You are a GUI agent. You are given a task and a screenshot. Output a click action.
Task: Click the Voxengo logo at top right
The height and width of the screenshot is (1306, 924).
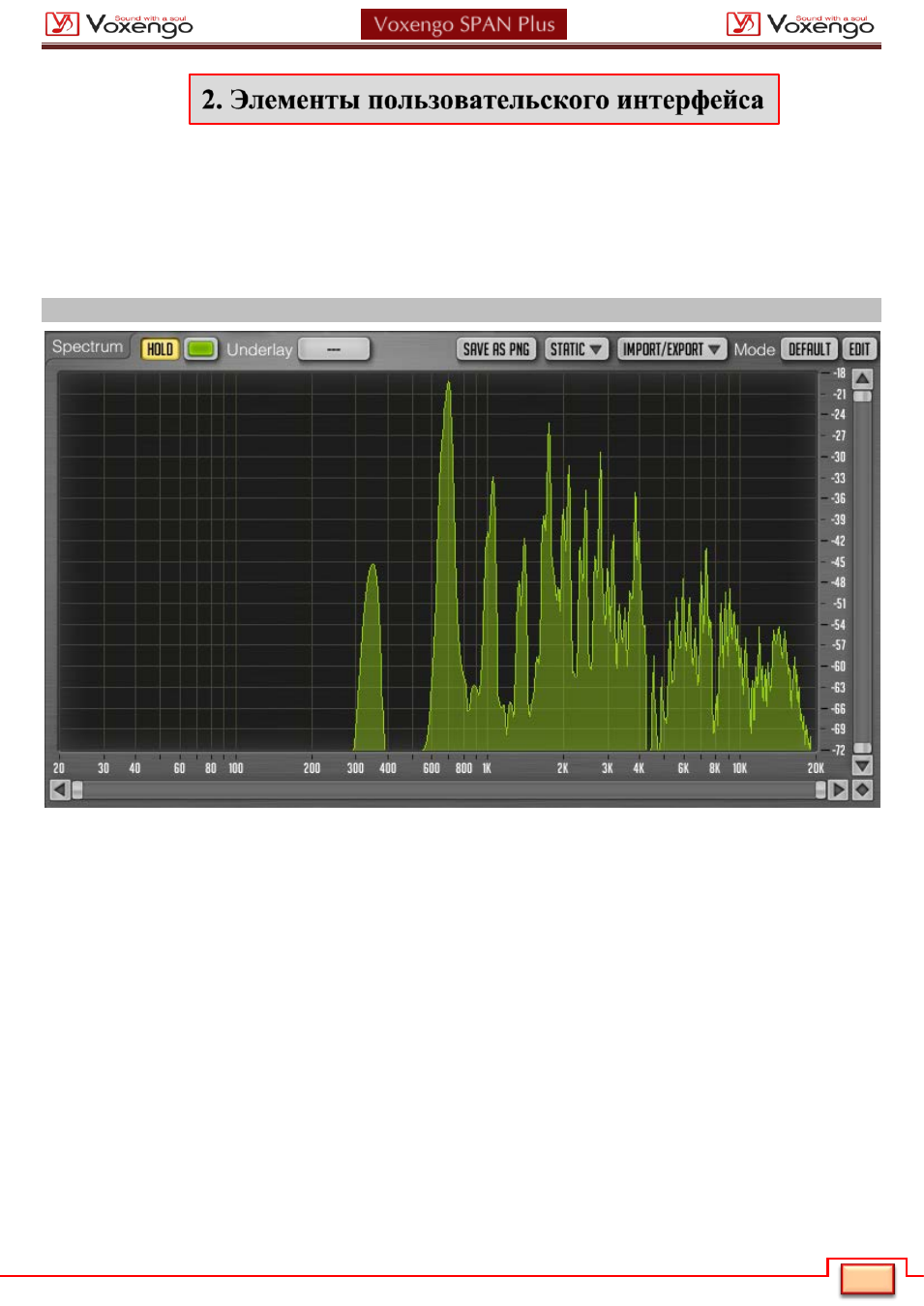coord(800,24)
